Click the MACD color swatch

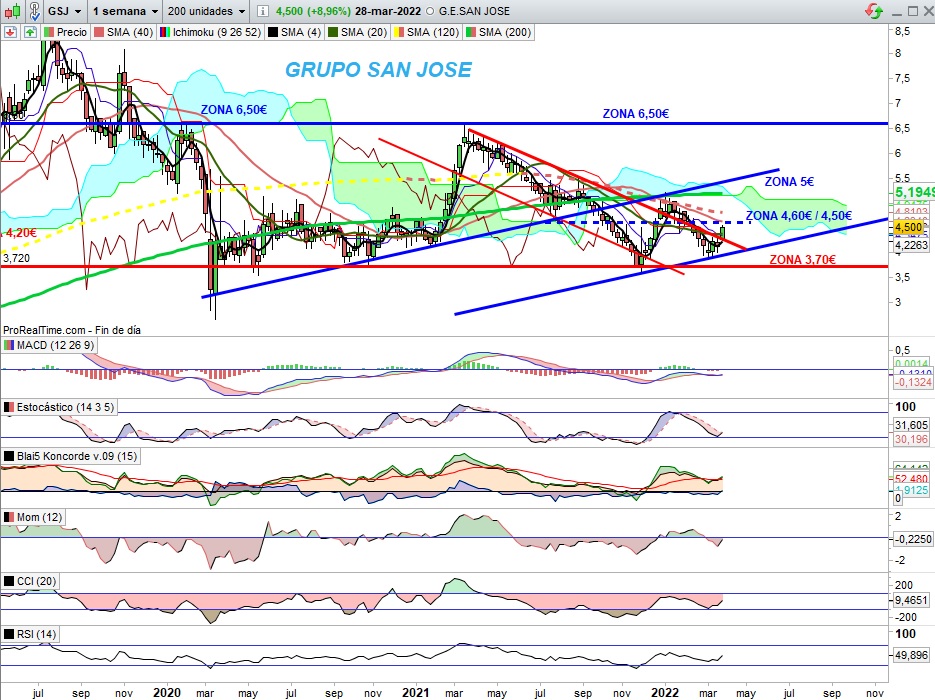[9, 345]
